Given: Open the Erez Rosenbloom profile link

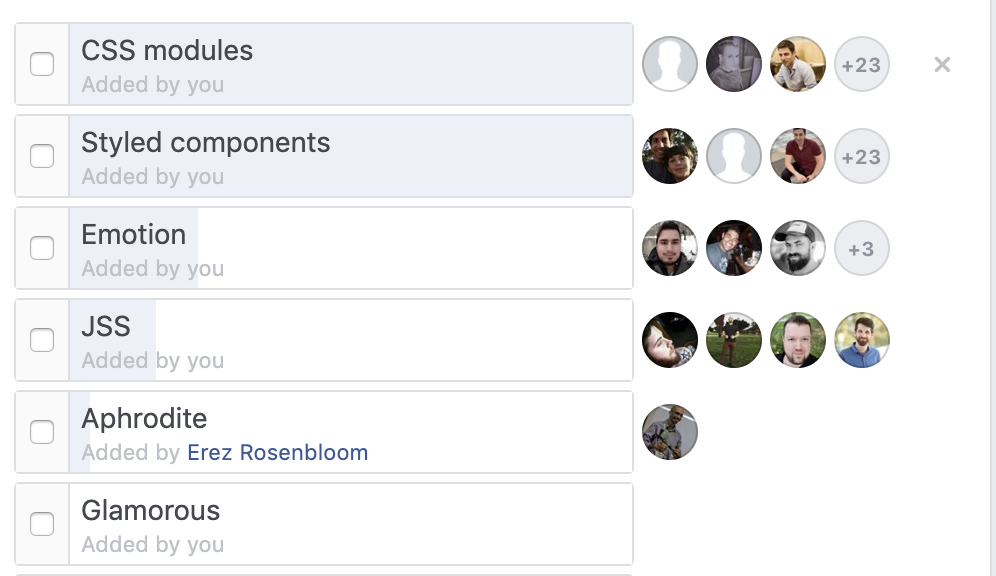Looking at the screenshot, I should [278, 453].
